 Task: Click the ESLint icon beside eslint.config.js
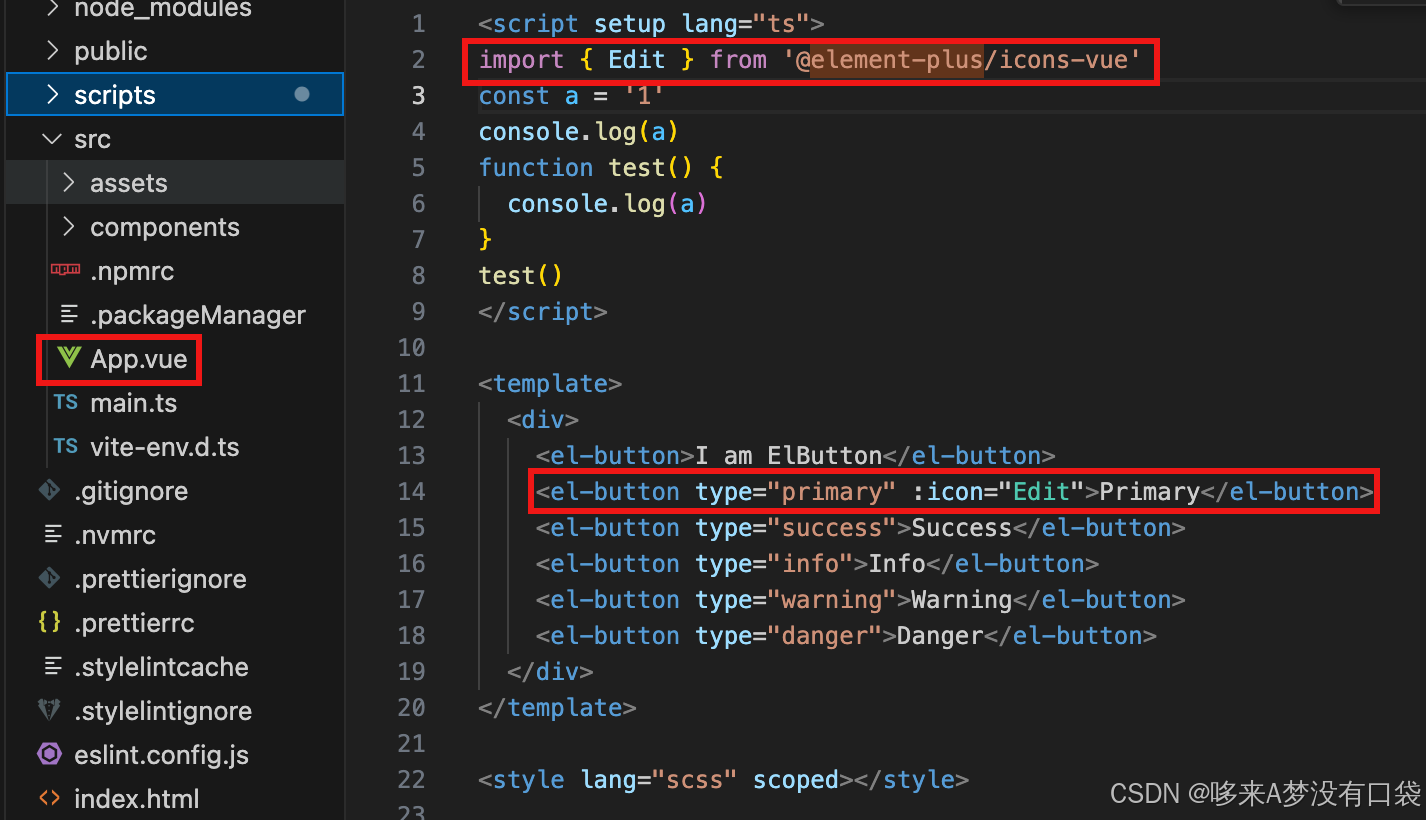coord(49,754)
